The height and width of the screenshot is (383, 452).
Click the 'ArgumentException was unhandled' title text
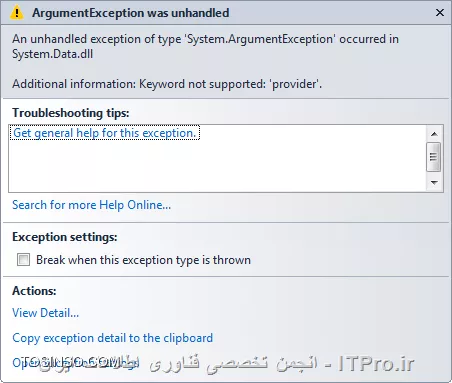click(131, 13)
